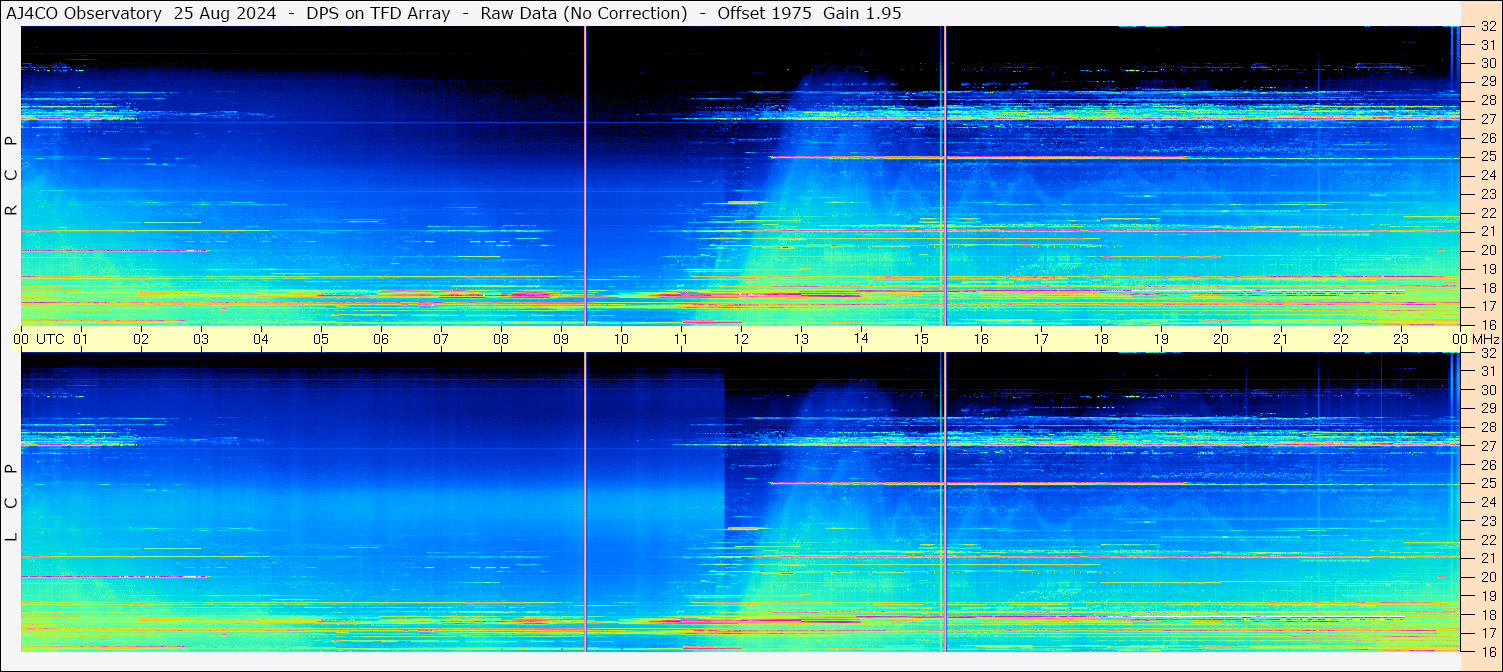Click the 'MHz' unit label on the time axis
The image size is (1503, 672).
(1484, 339)
